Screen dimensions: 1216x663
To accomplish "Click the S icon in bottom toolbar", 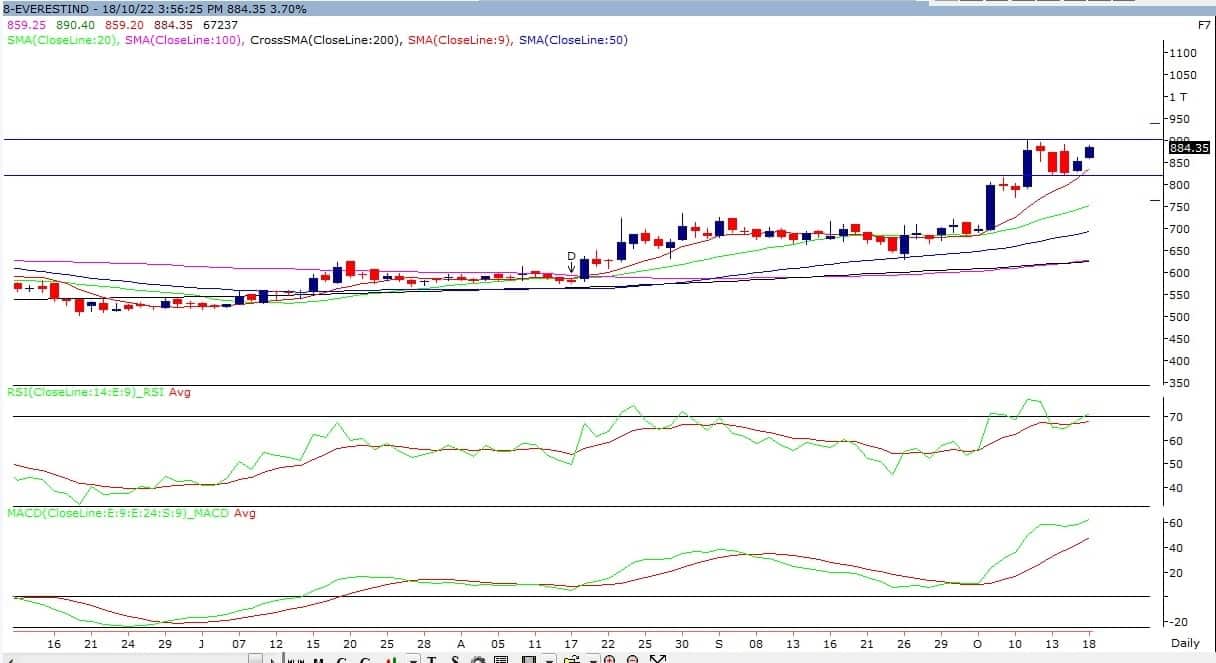I will tap(455, 659).
